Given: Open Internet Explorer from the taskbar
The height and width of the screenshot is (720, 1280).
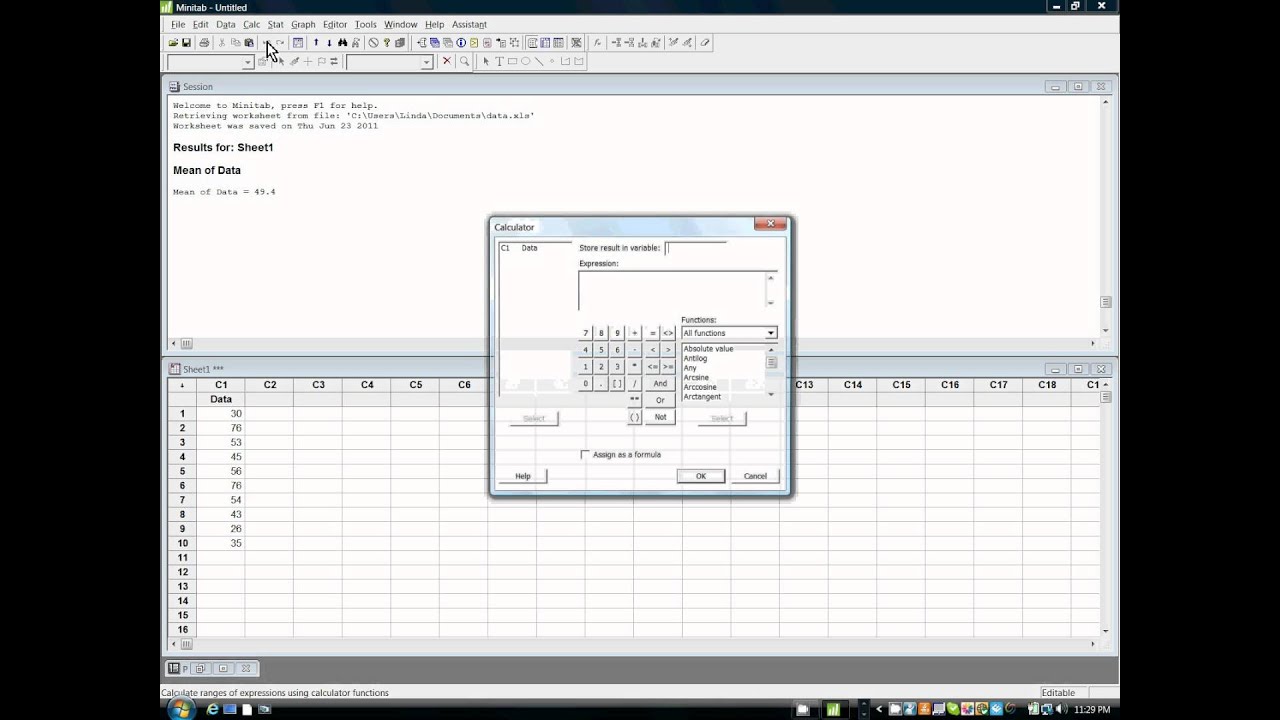Looking at the screenshot, I should pos(212,709).
